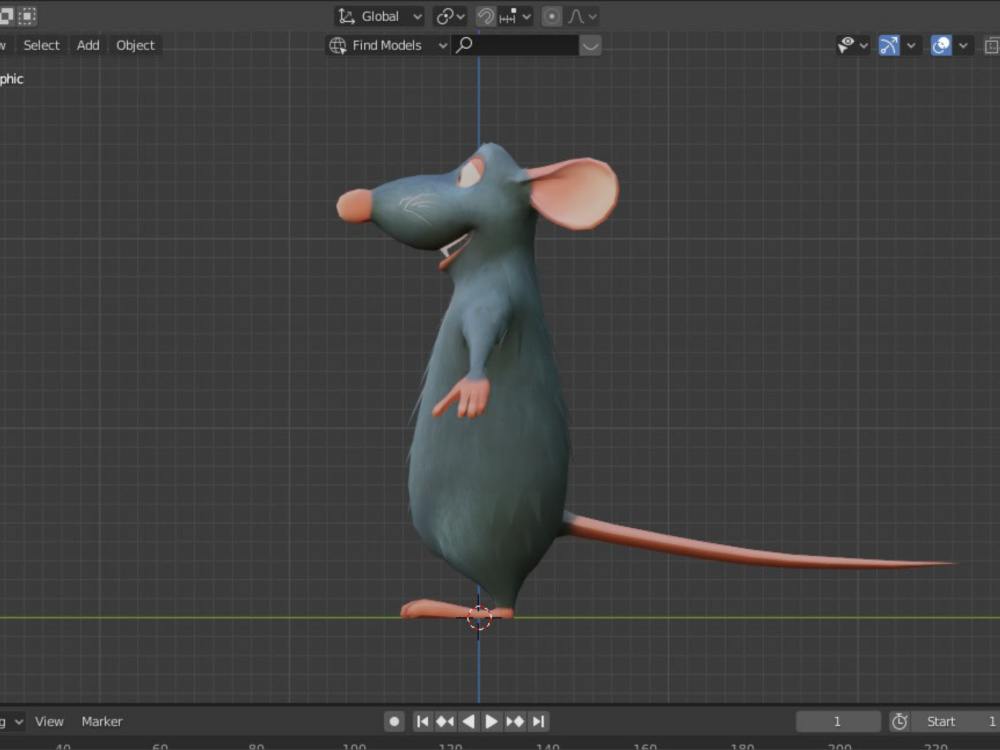Jump to the last frame
This screenshot has width=1000, height=750.
(x=538, y=721)
